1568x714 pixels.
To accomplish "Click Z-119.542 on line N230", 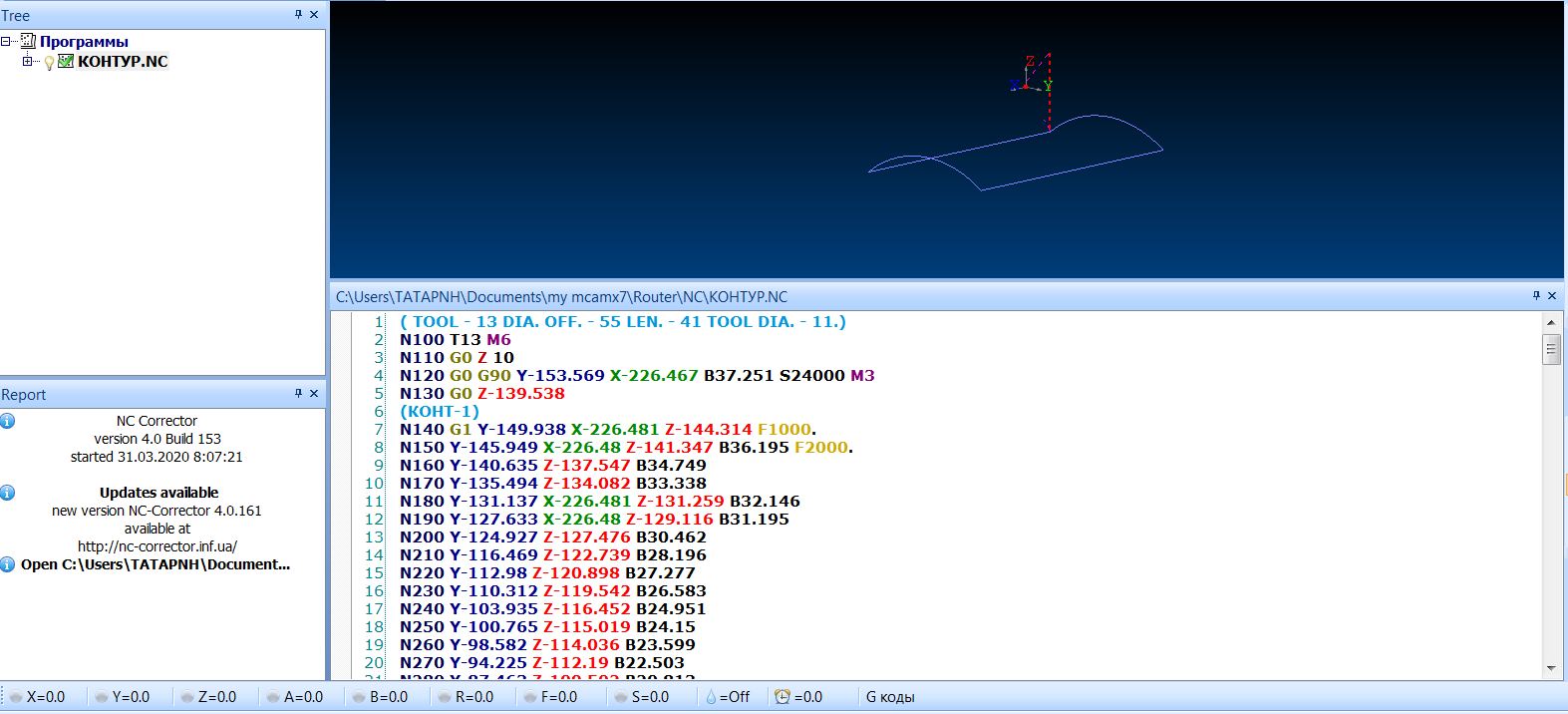I will [586, 591].
